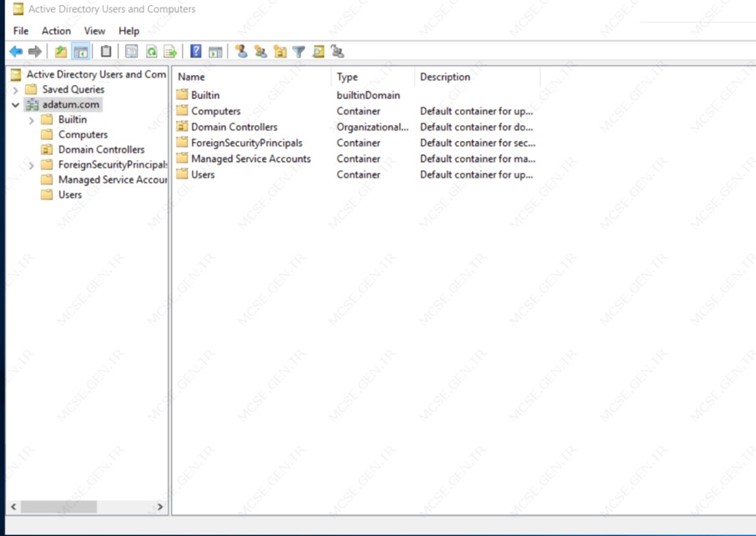Click the blue Help question-mark icon
The height and width of the screenshot is (536, 756).
[196, 51]
